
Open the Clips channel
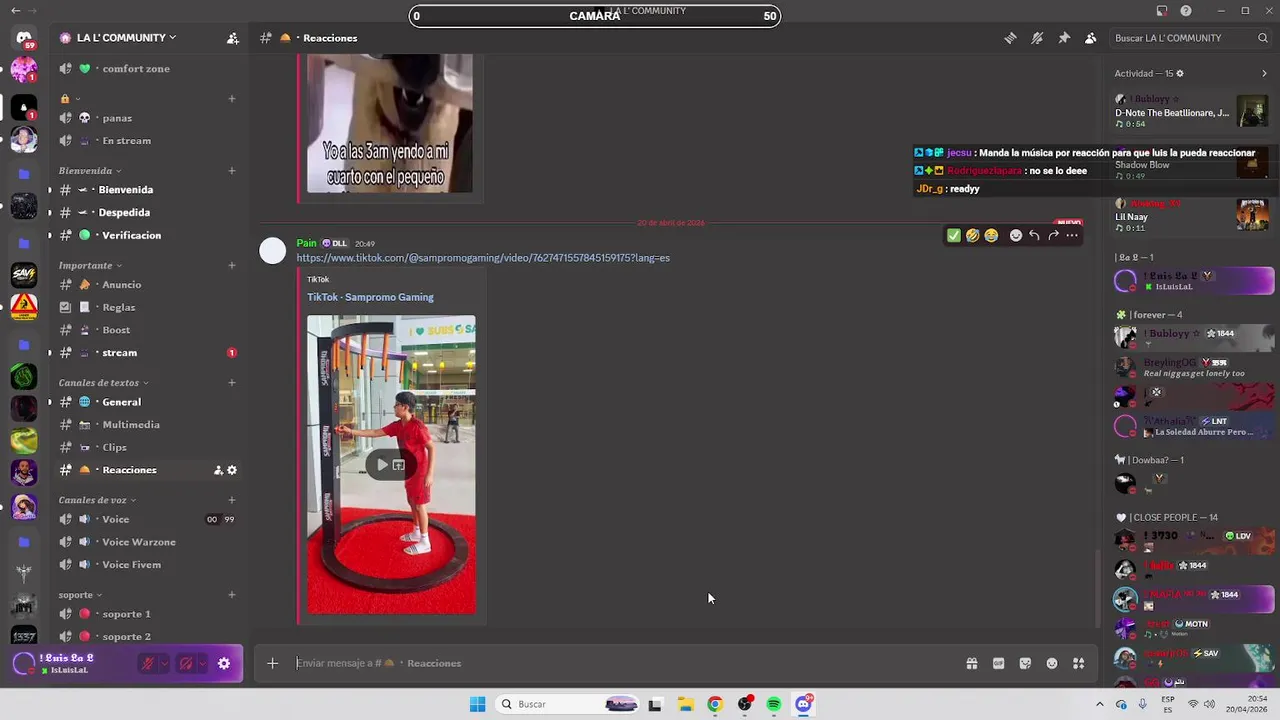pos(148,447)
